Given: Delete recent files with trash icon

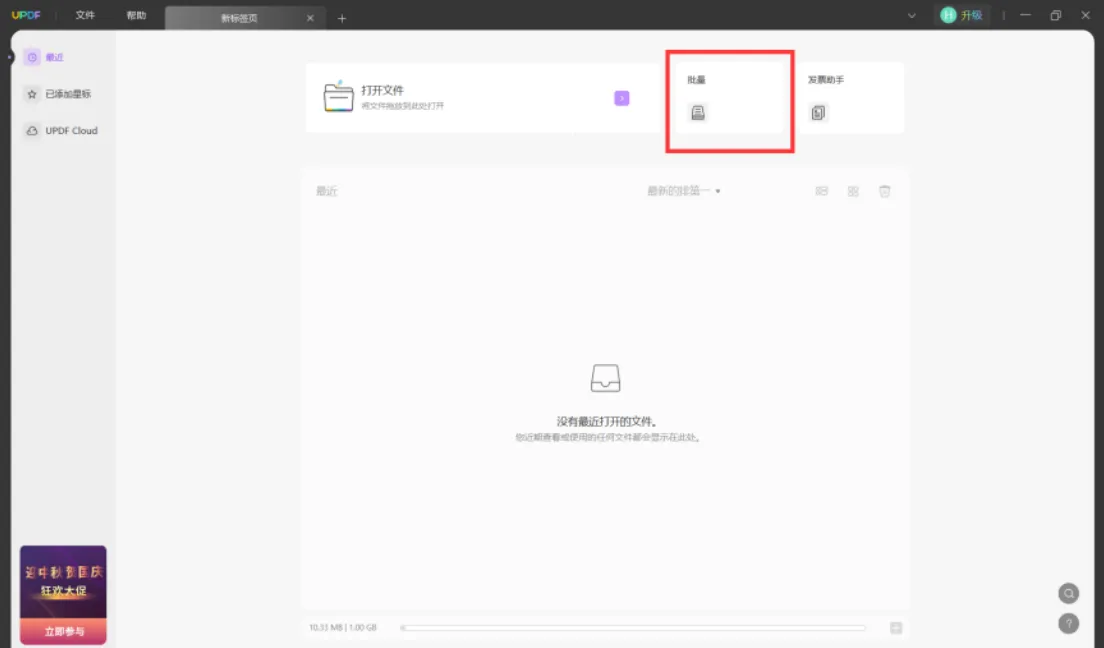Looking at the screenshot, I should [884, 191].
